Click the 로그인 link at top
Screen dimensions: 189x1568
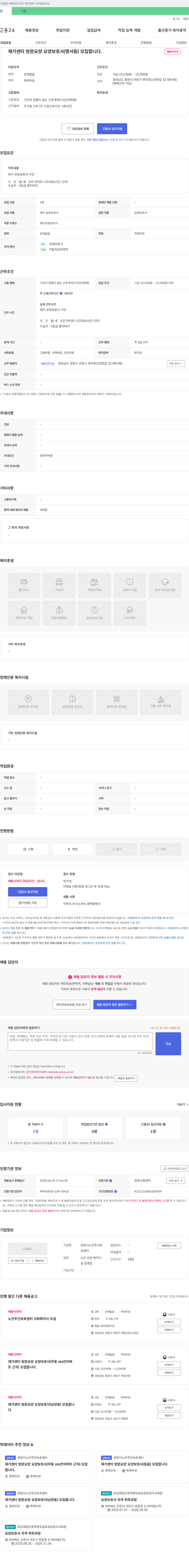click(176, 19)
